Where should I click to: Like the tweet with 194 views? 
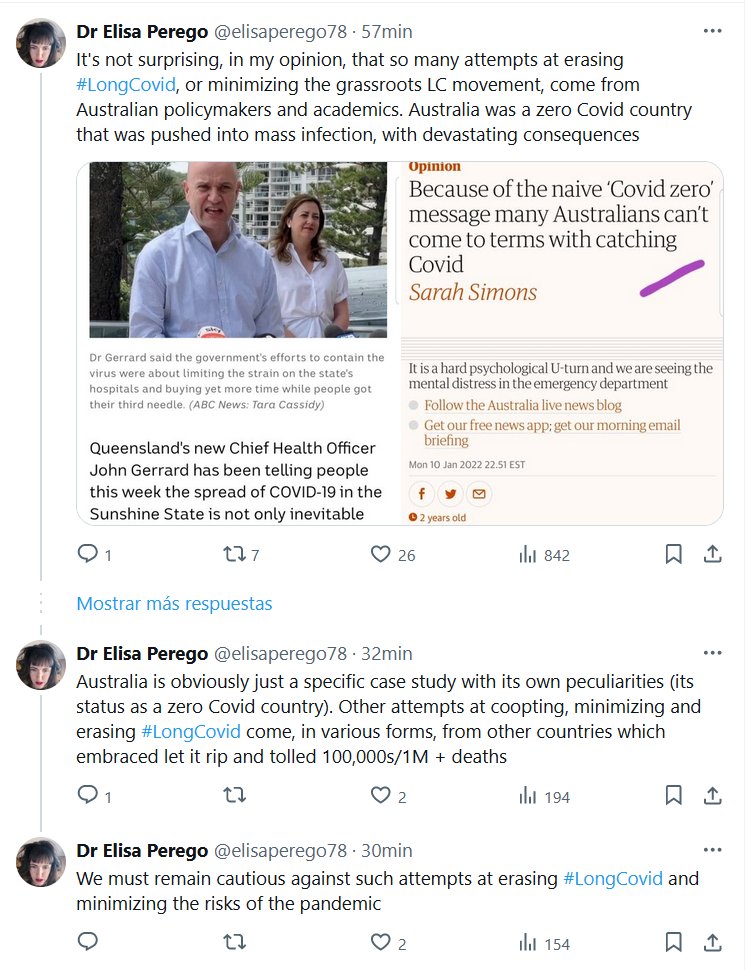coord(381,796)
